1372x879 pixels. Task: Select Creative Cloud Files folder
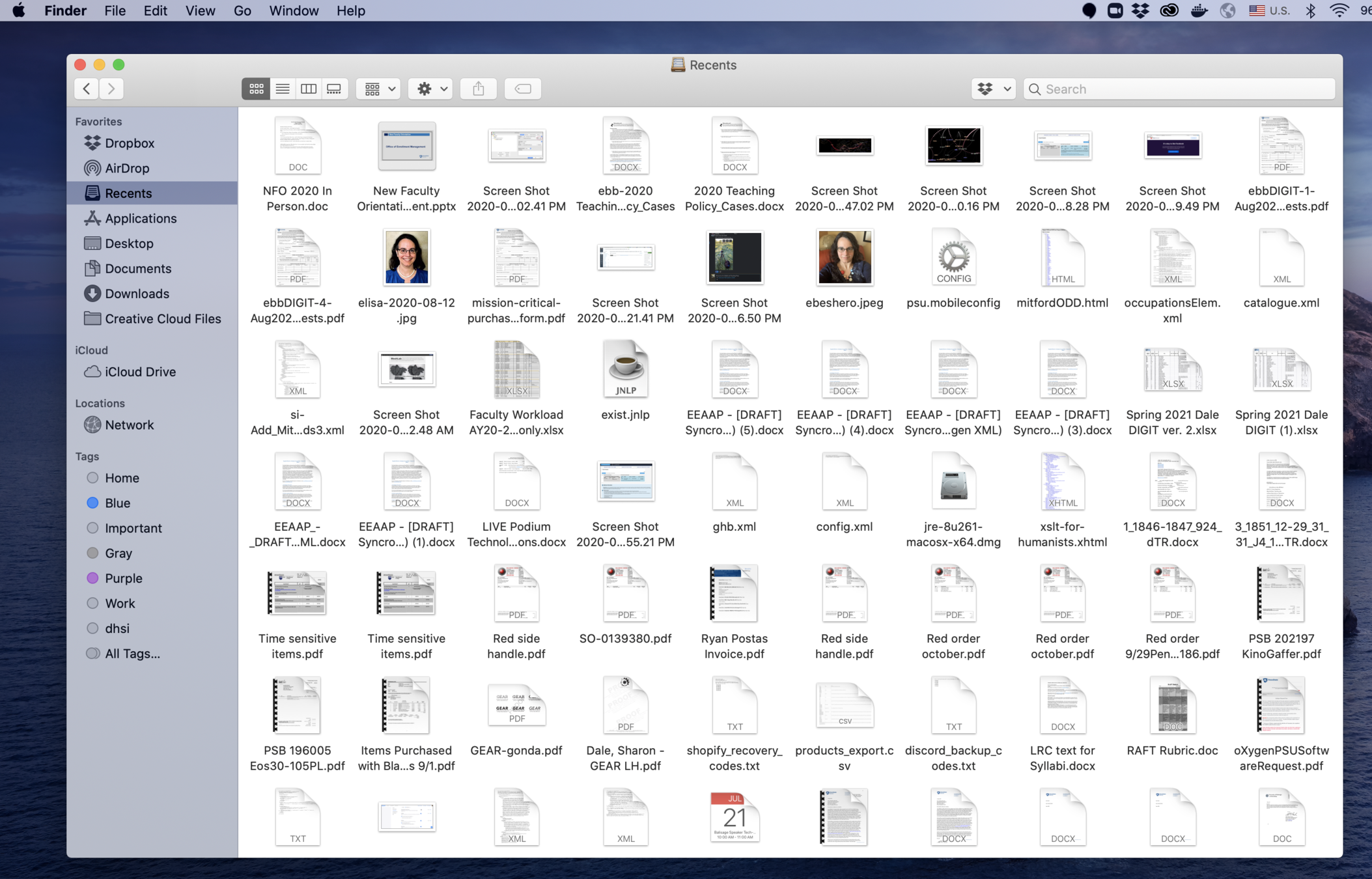click(163, 318)
